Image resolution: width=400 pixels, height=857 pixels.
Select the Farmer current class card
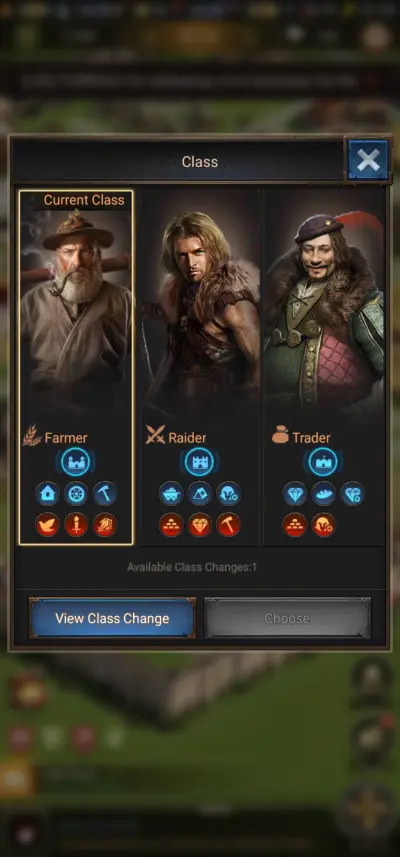(x=76, y=367)
